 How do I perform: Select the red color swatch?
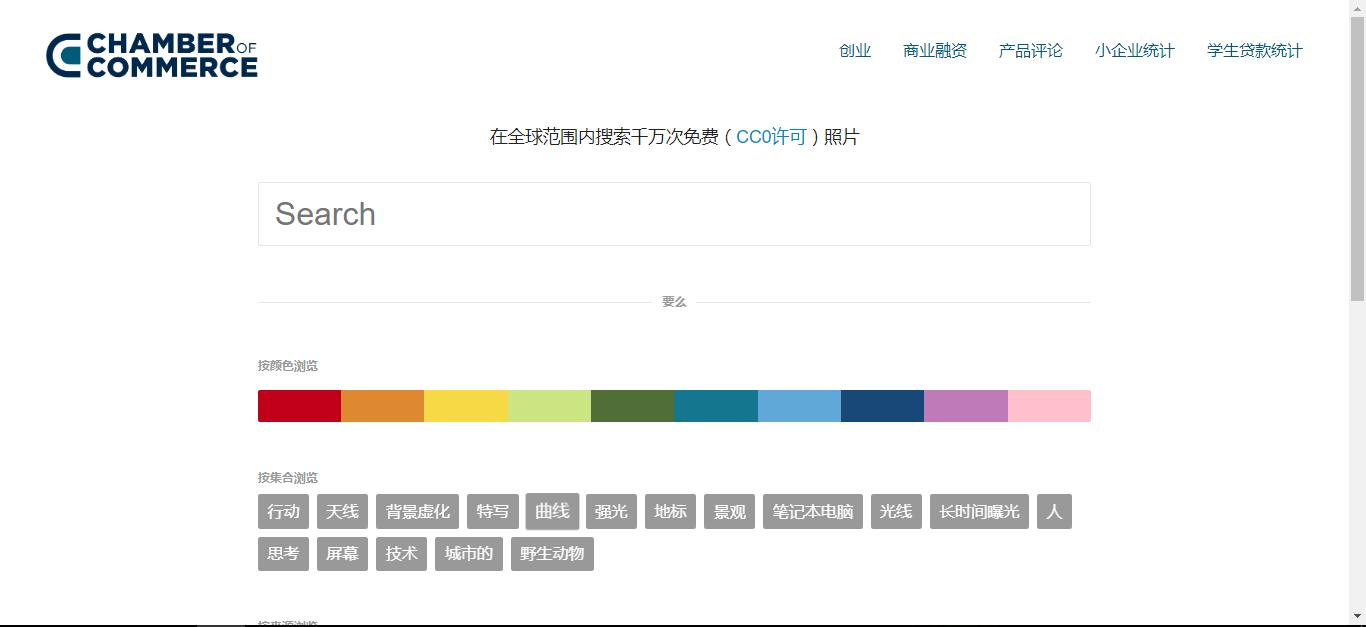299,405
